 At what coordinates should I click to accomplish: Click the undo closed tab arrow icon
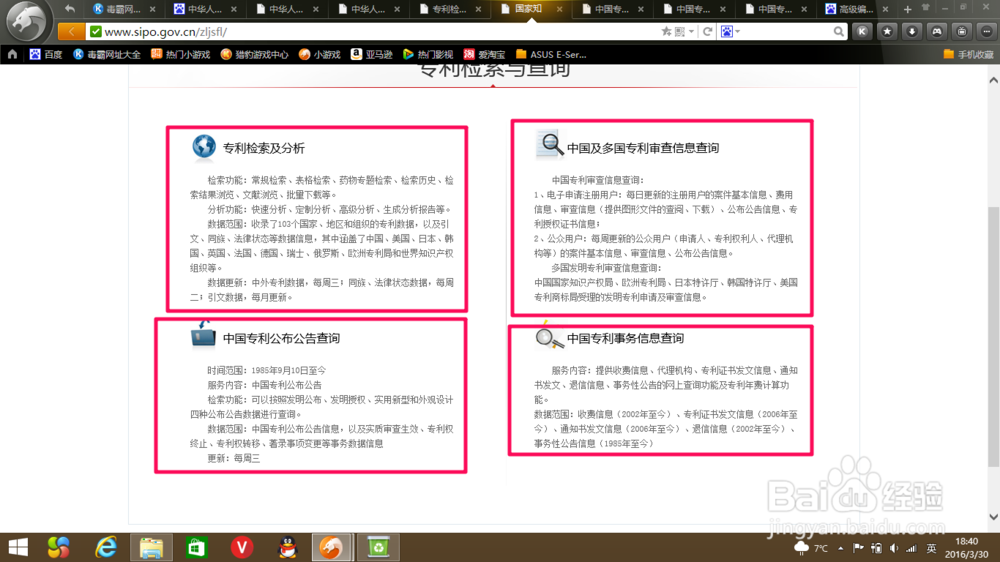tap(70, 9)
